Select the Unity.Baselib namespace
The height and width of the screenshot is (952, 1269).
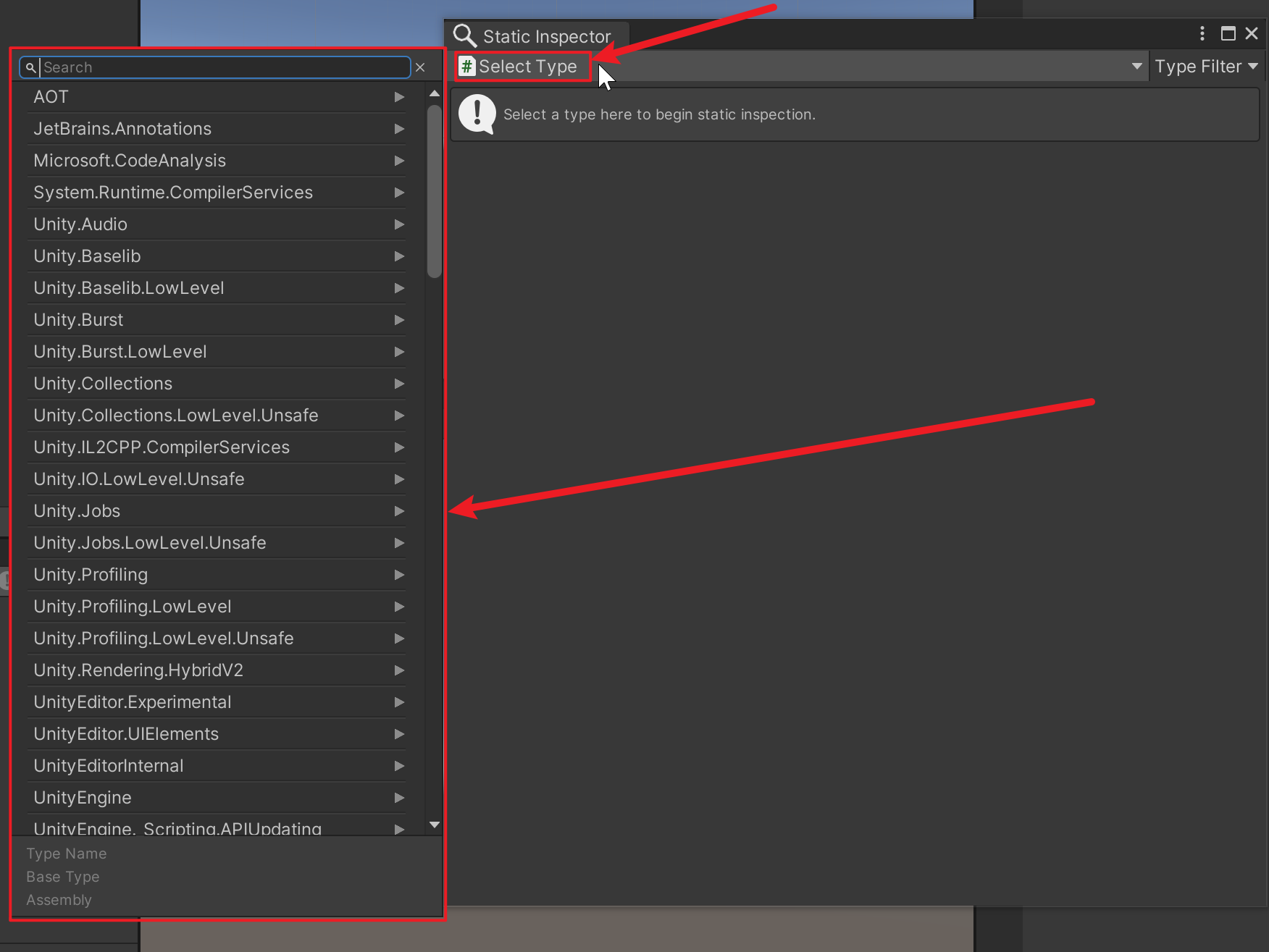click(217, 256)
